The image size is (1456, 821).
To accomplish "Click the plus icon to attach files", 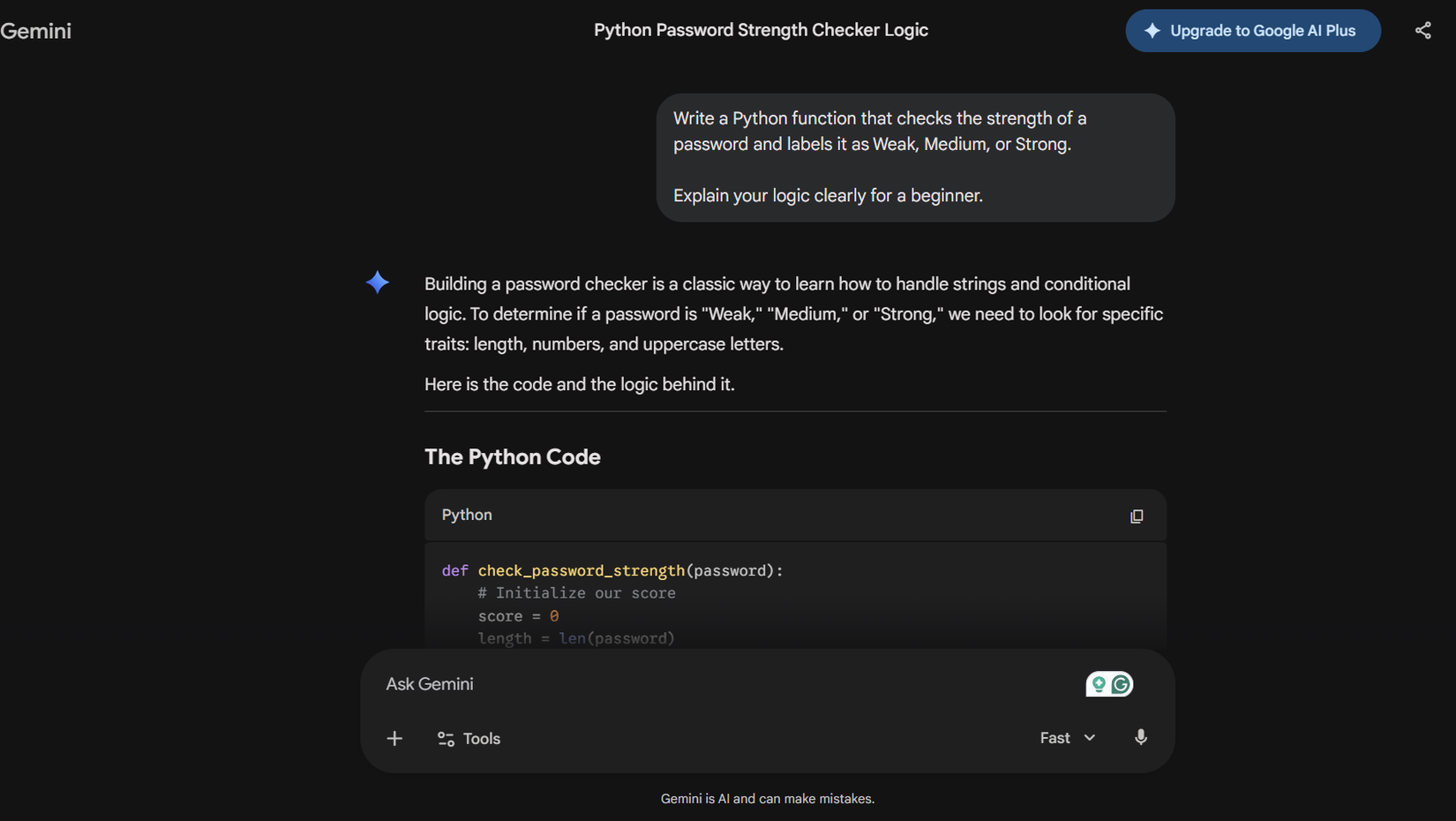I will click(394, 738).
